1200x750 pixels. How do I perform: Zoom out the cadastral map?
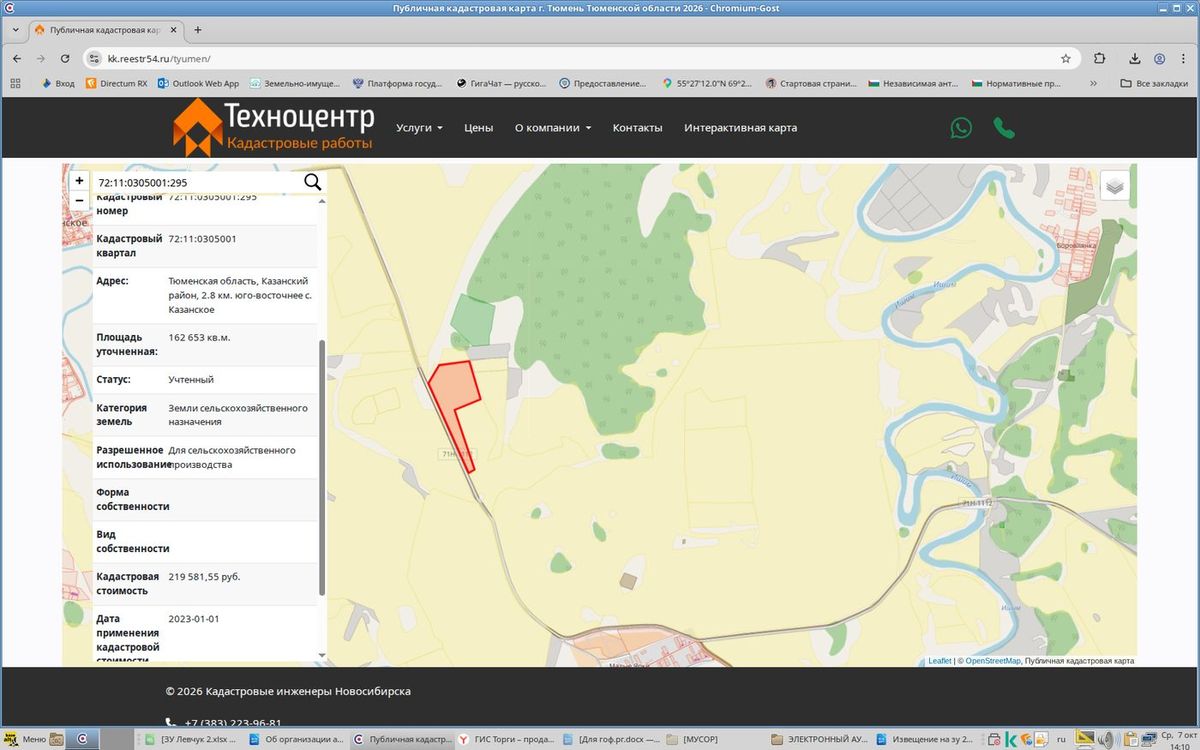tap(80, 200)
